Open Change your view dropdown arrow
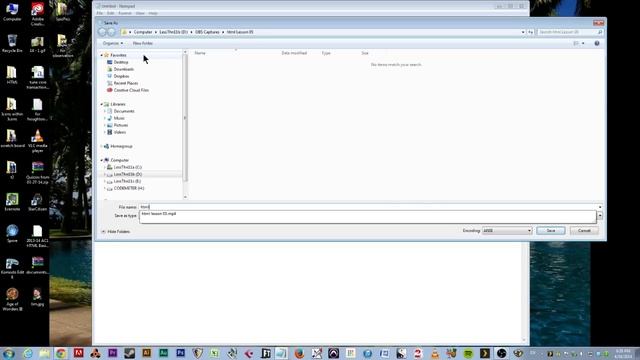Viewport: 640px width, 360px height. (583, 43)
